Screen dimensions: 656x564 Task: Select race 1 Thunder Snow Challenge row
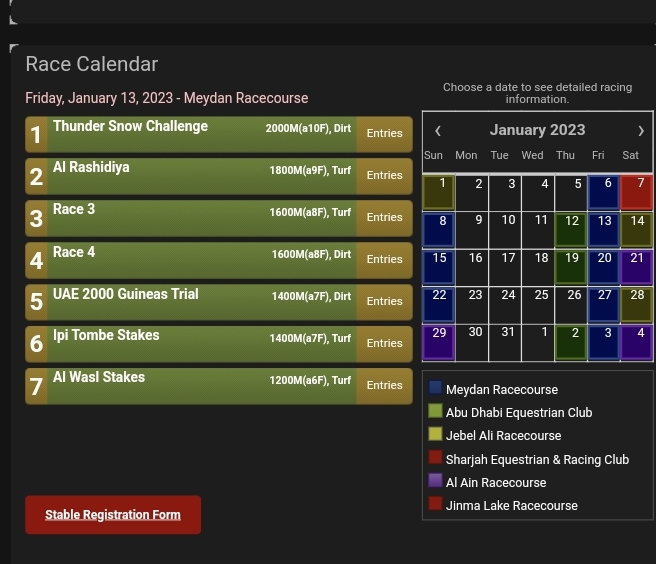click(x=219, y=134)
